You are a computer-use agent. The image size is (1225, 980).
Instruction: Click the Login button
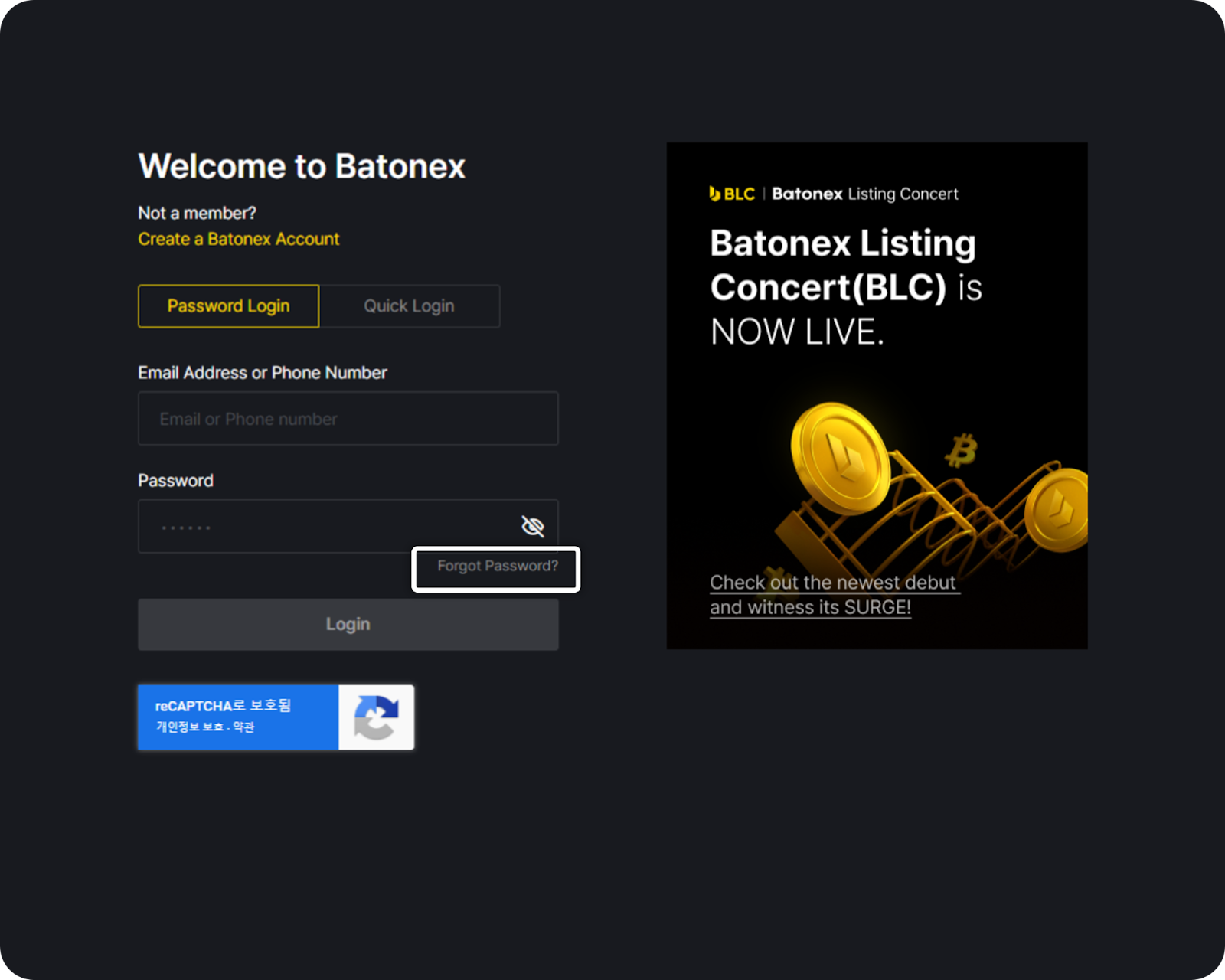pyautogui.click(x=348, y=624)
